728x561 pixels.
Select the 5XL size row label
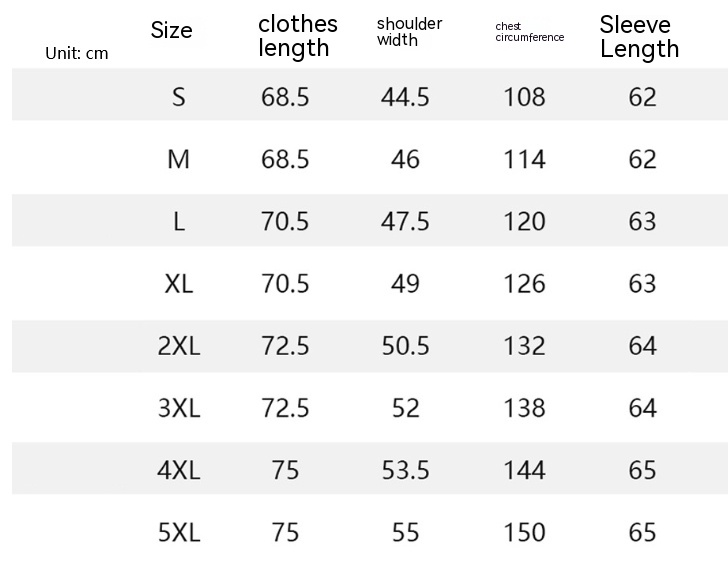[x=179, y=532]
